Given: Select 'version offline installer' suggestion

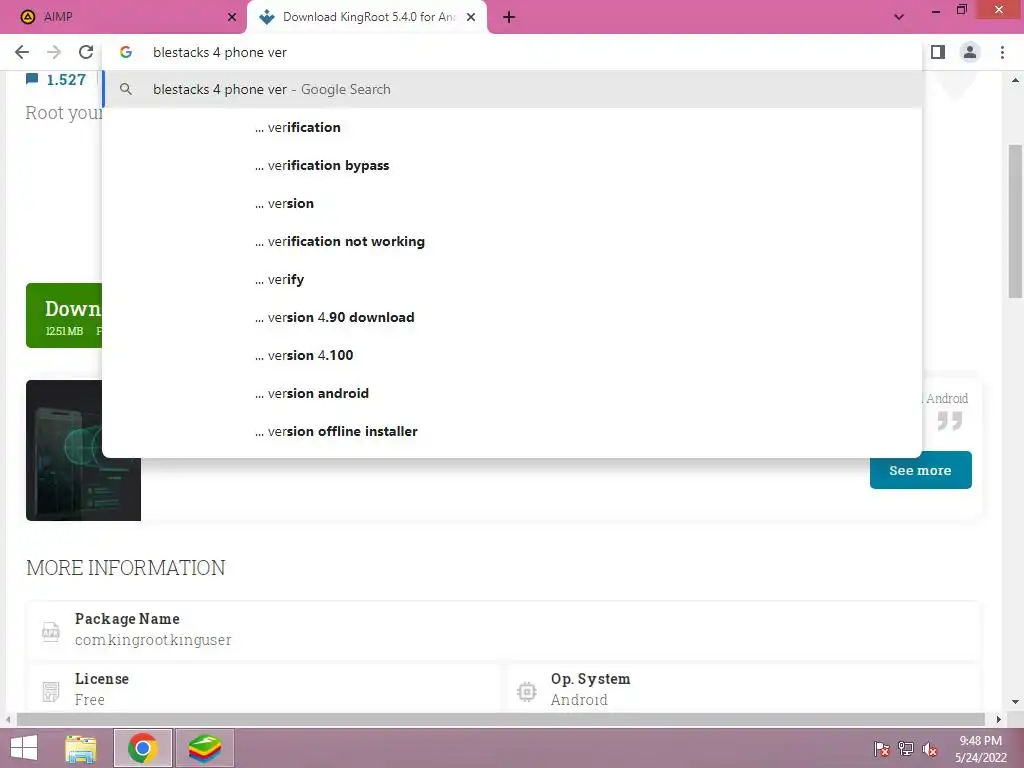Looking at the screenshot, I should click(512, 431).
